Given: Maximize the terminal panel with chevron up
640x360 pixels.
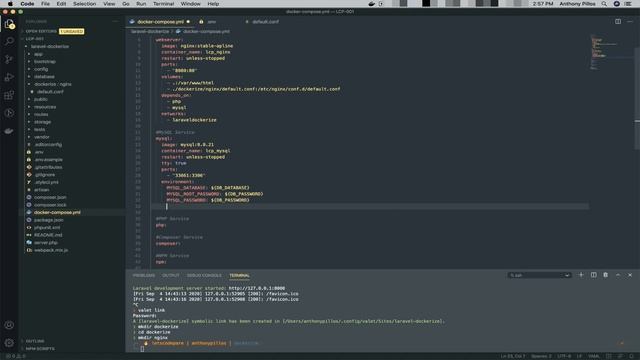Looking at the screenshot, I should 618,275.
